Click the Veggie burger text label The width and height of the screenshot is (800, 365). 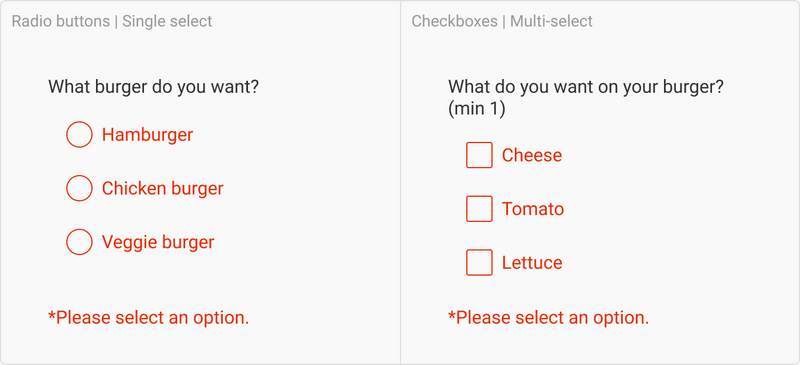[158, 242]
